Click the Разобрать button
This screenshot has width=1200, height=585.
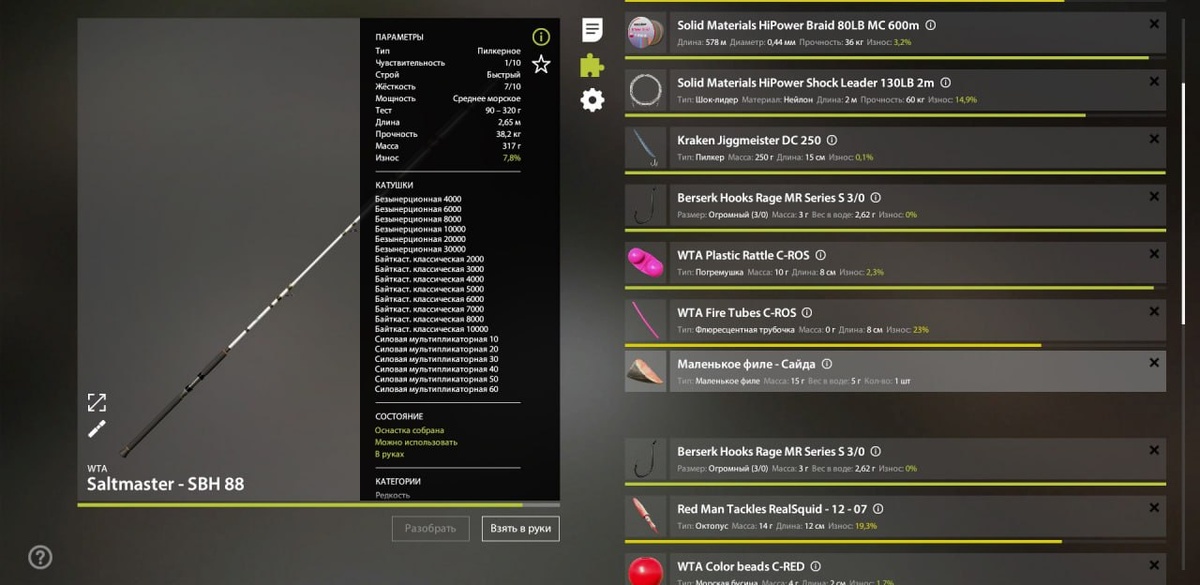pos(430,528)
